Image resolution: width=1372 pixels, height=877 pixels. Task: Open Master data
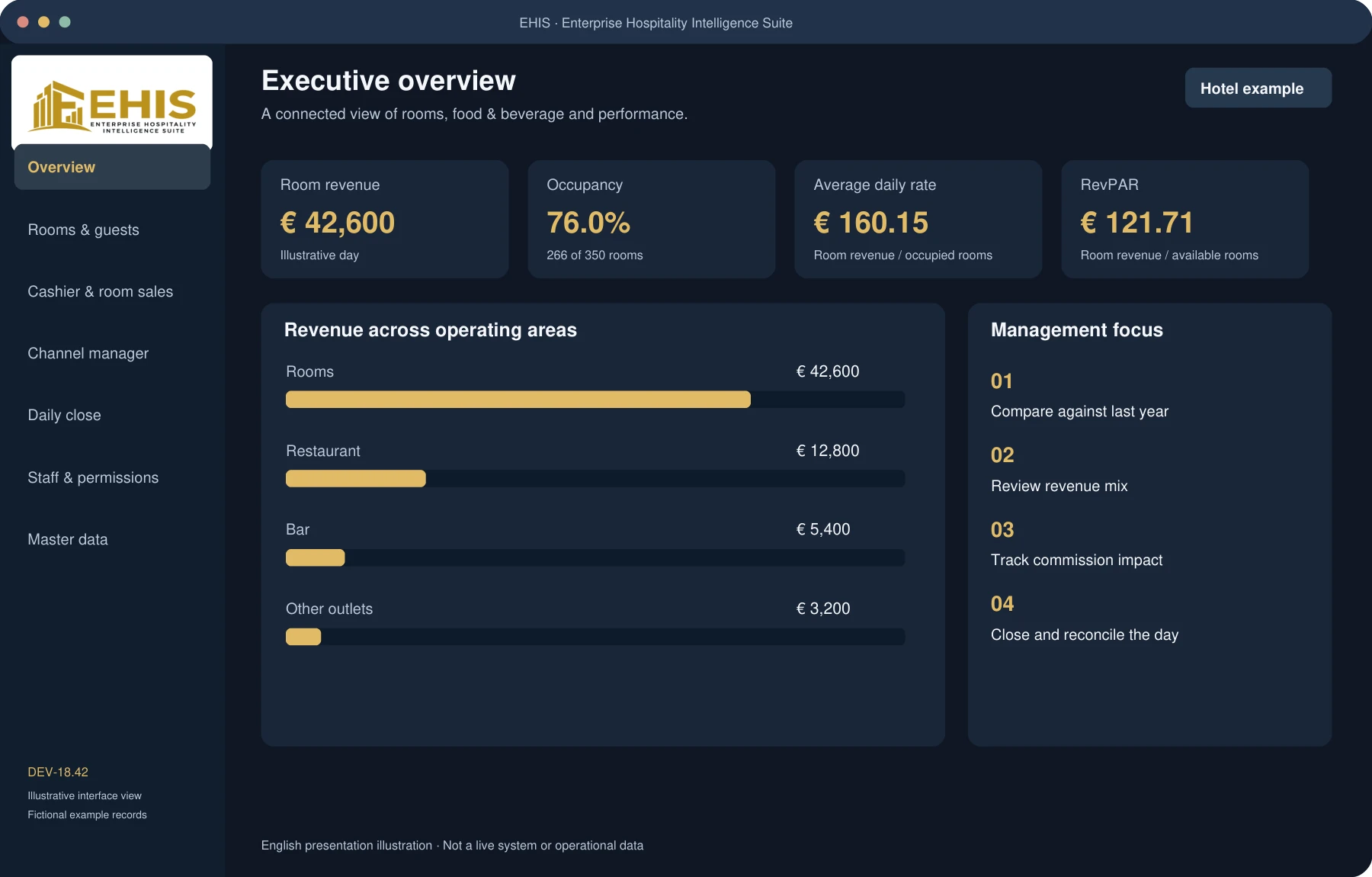point(68,539)
